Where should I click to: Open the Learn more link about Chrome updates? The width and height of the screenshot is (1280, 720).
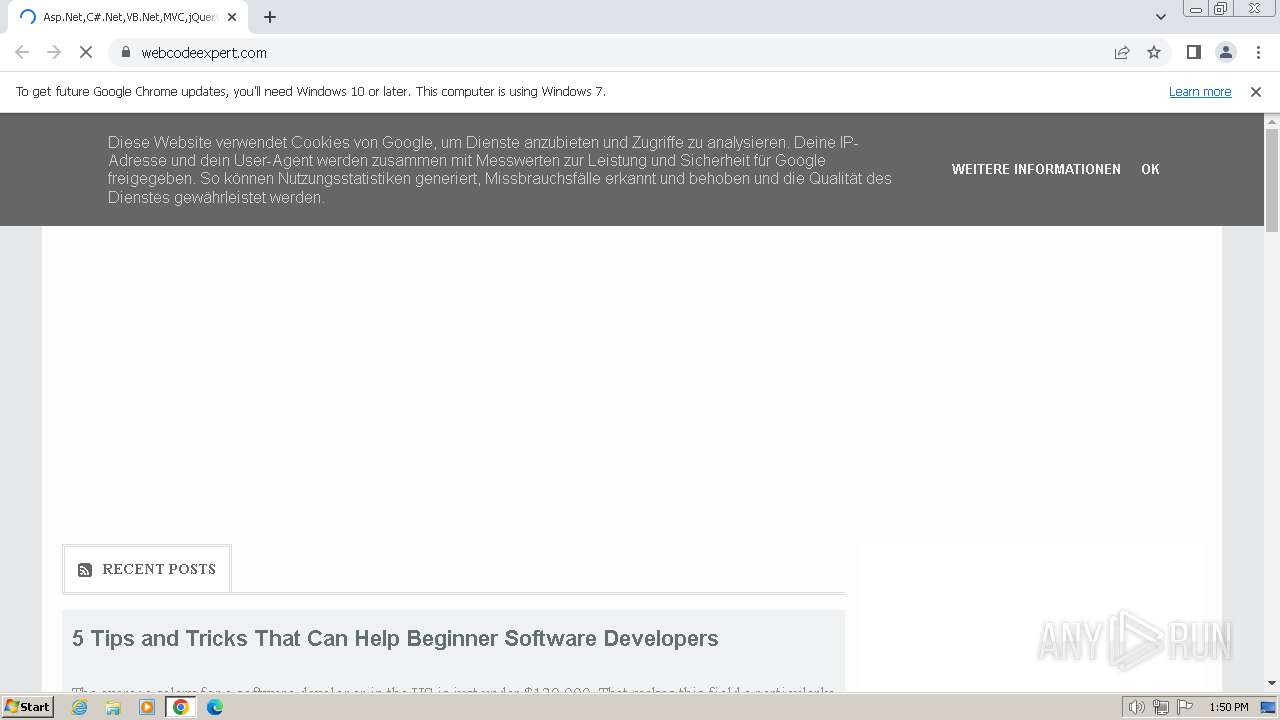pyautogui.click(x=1200, y=92)
